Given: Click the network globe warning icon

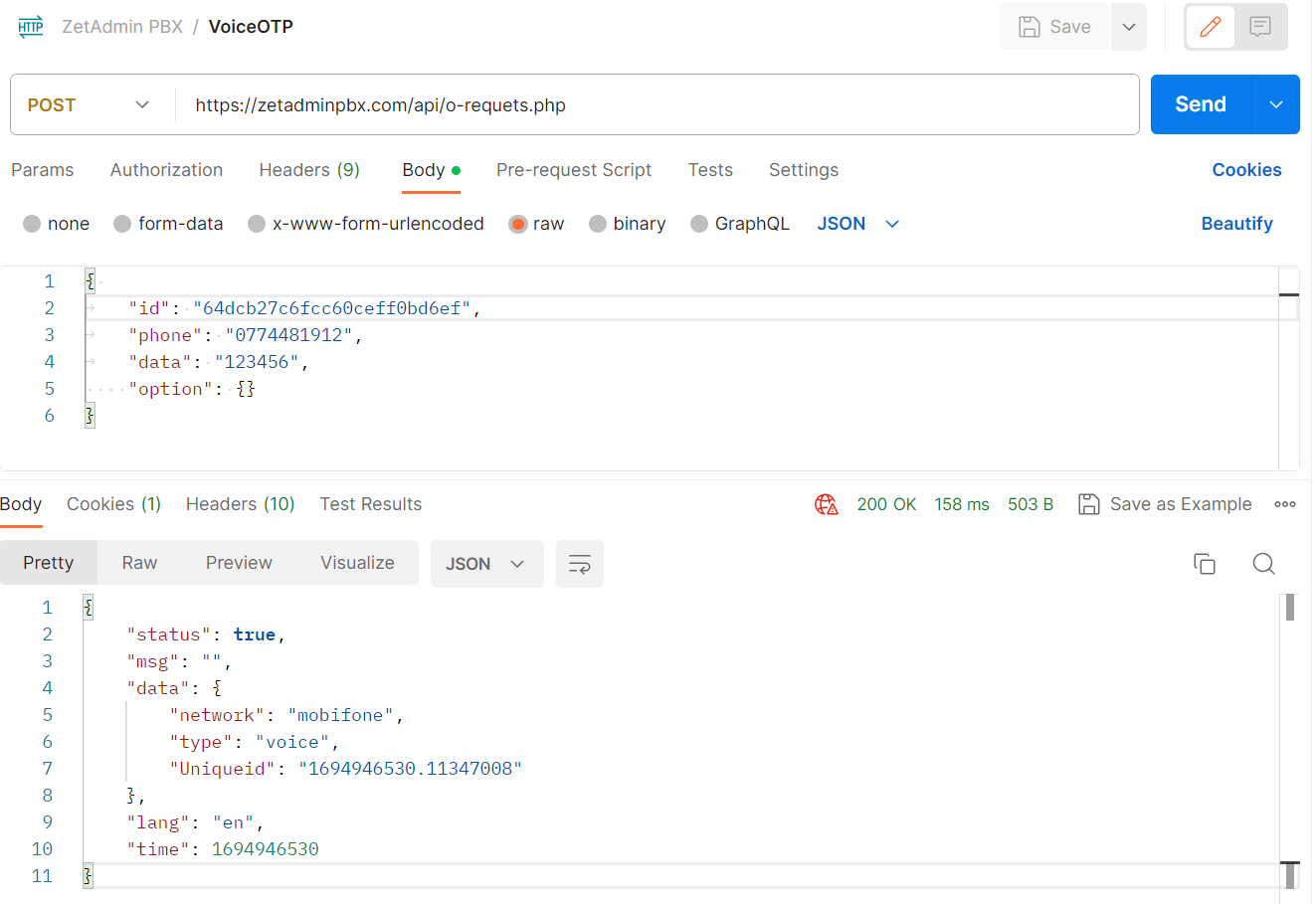Looking at the screenshot, I should click(826, 504).
